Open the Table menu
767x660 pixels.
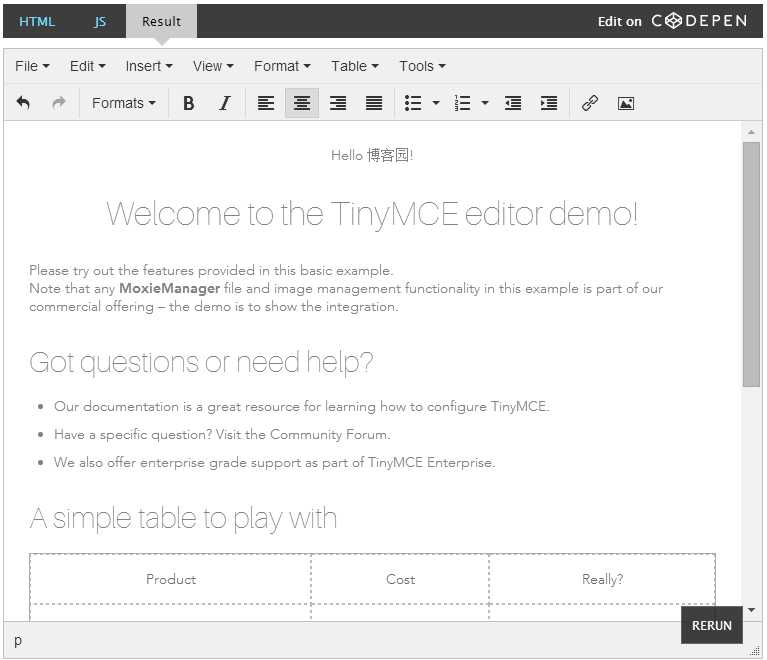point(355,66)
